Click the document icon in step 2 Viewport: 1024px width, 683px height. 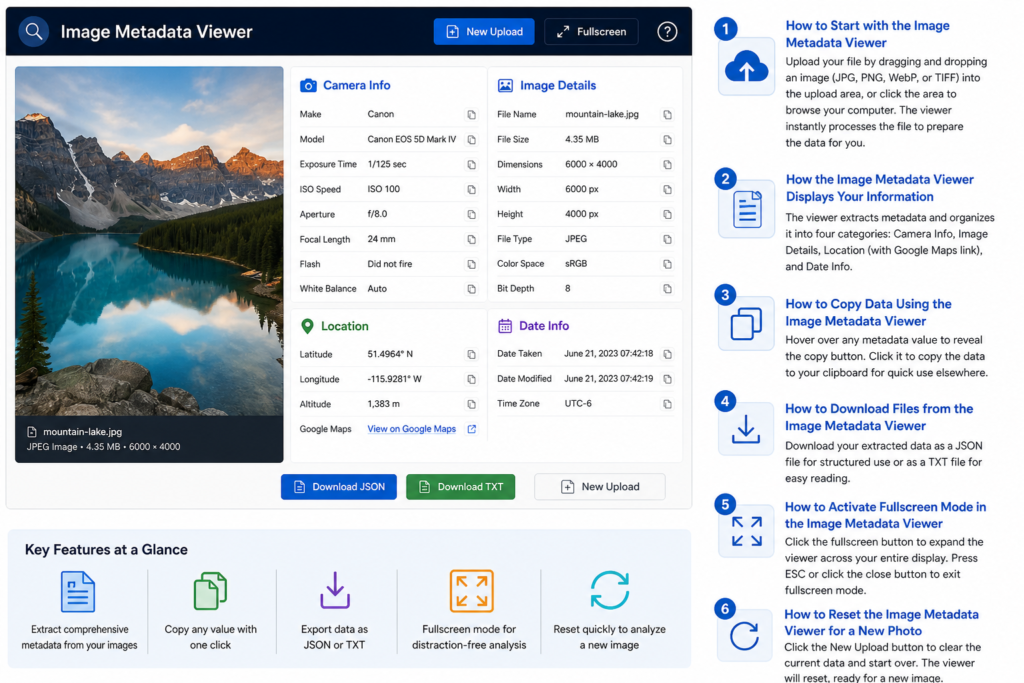747,209
